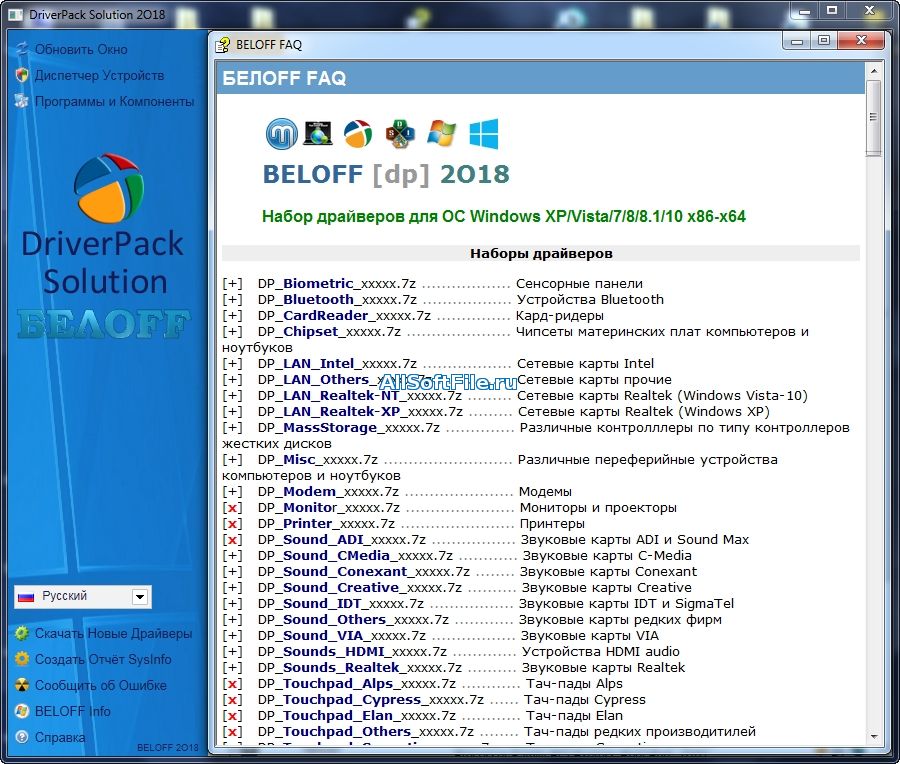The height and width of the screenshot is (764, 900).
Task: Click the radiation Report Error icon
Action: pyautogui.click(x=22, y=685)
